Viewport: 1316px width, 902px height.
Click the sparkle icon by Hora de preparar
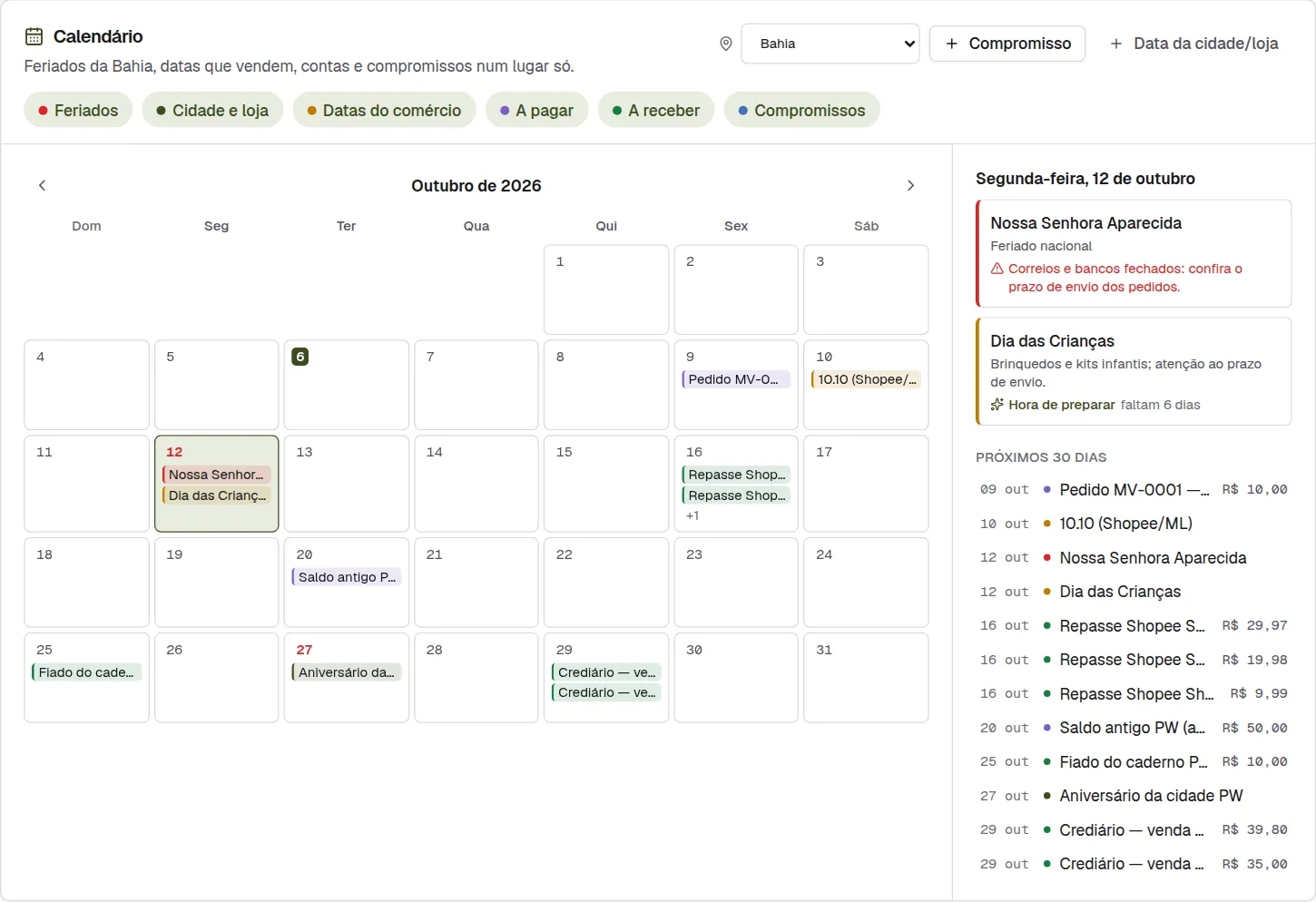[997, 405]
